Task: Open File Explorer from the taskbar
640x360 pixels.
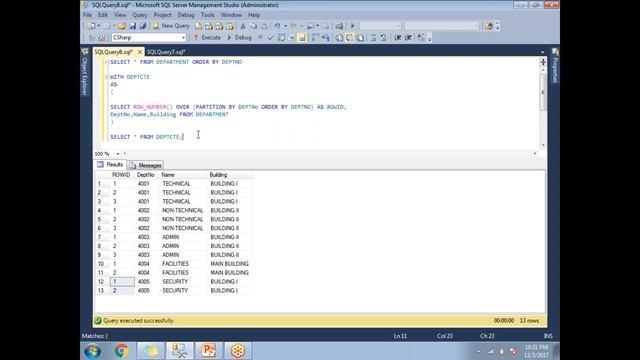Action: coord(151,351)
